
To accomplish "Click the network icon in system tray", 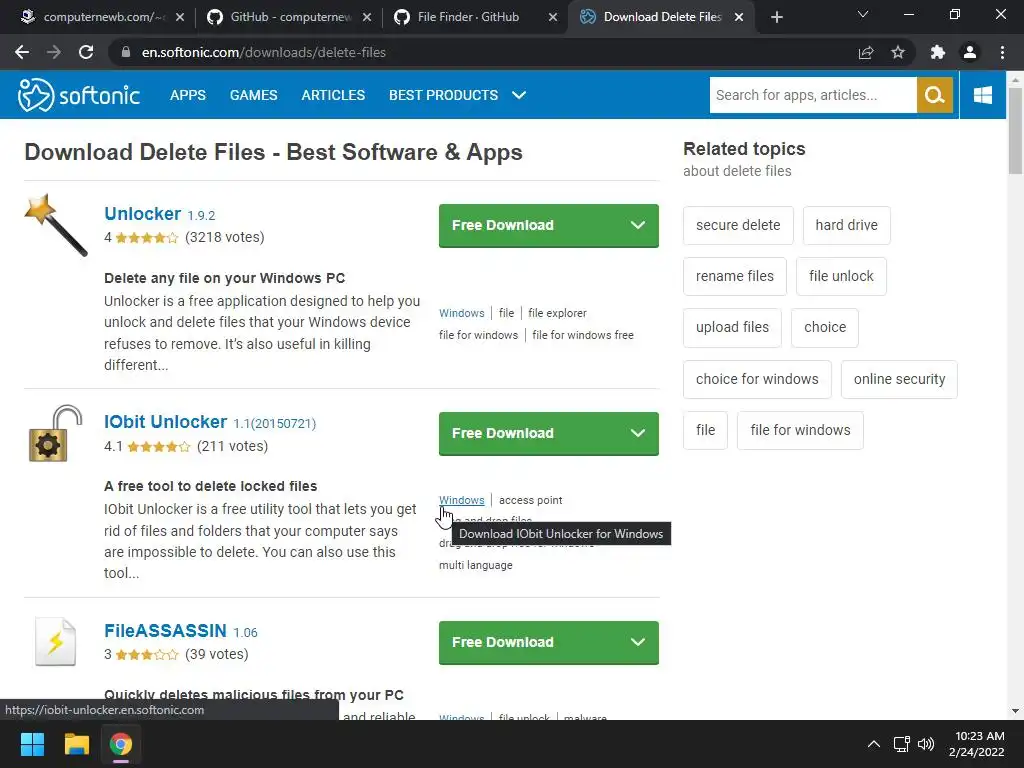I will tap(901, 744).
